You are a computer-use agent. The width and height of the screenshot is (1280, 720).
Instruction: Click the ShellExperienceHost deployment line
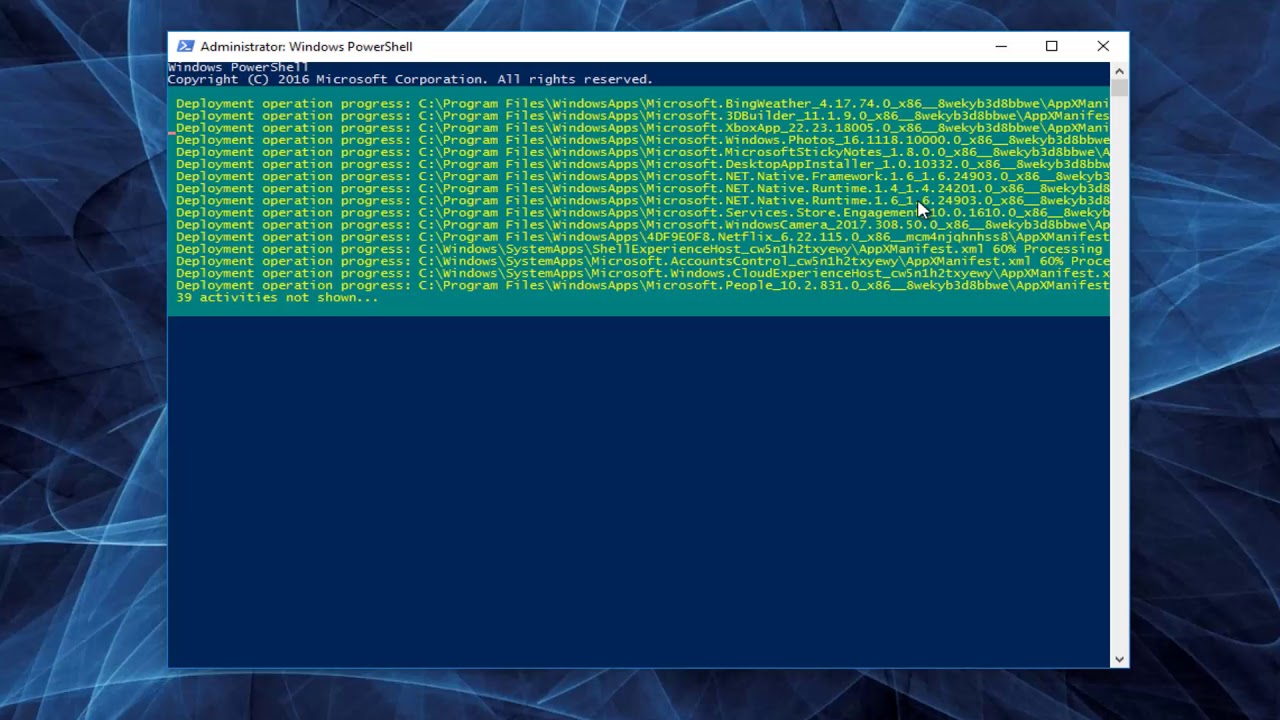pyautogui.click(x=639, y=249)
